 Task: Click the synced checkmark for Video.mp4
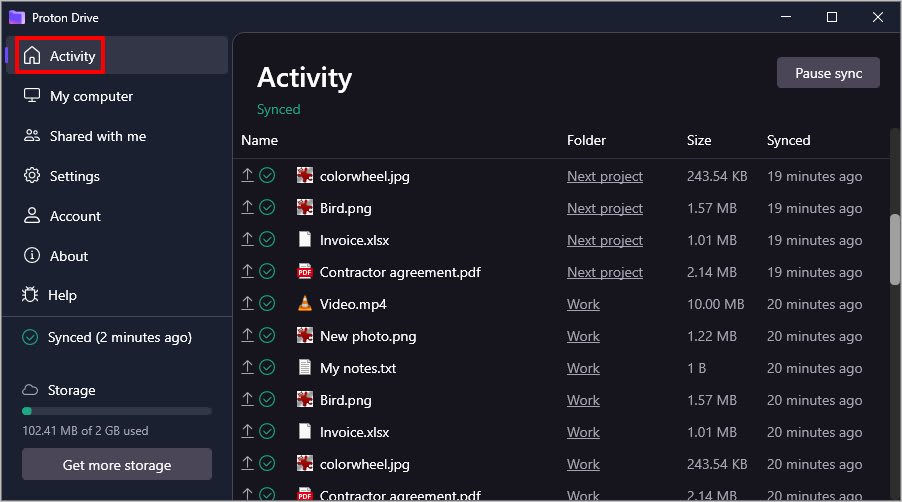[x=267, y=303]
